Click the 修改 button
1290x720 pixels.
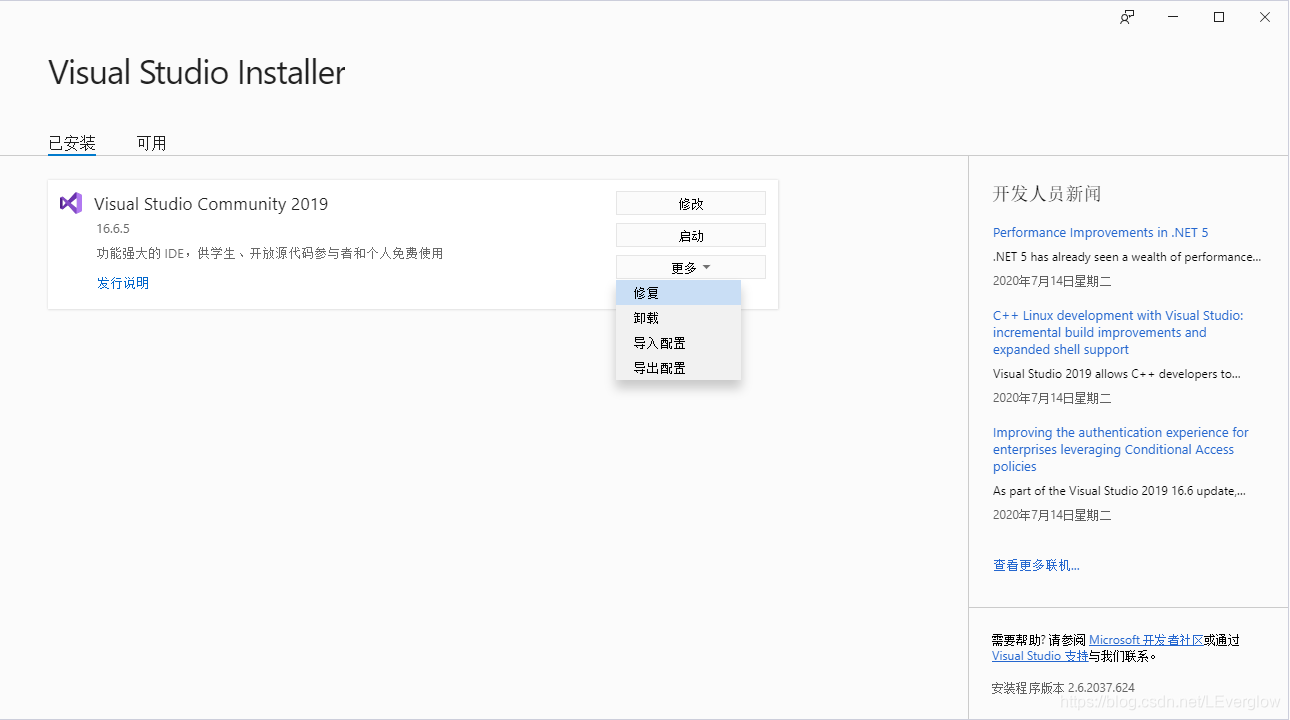pyautogui.click(x=691, y=203)
